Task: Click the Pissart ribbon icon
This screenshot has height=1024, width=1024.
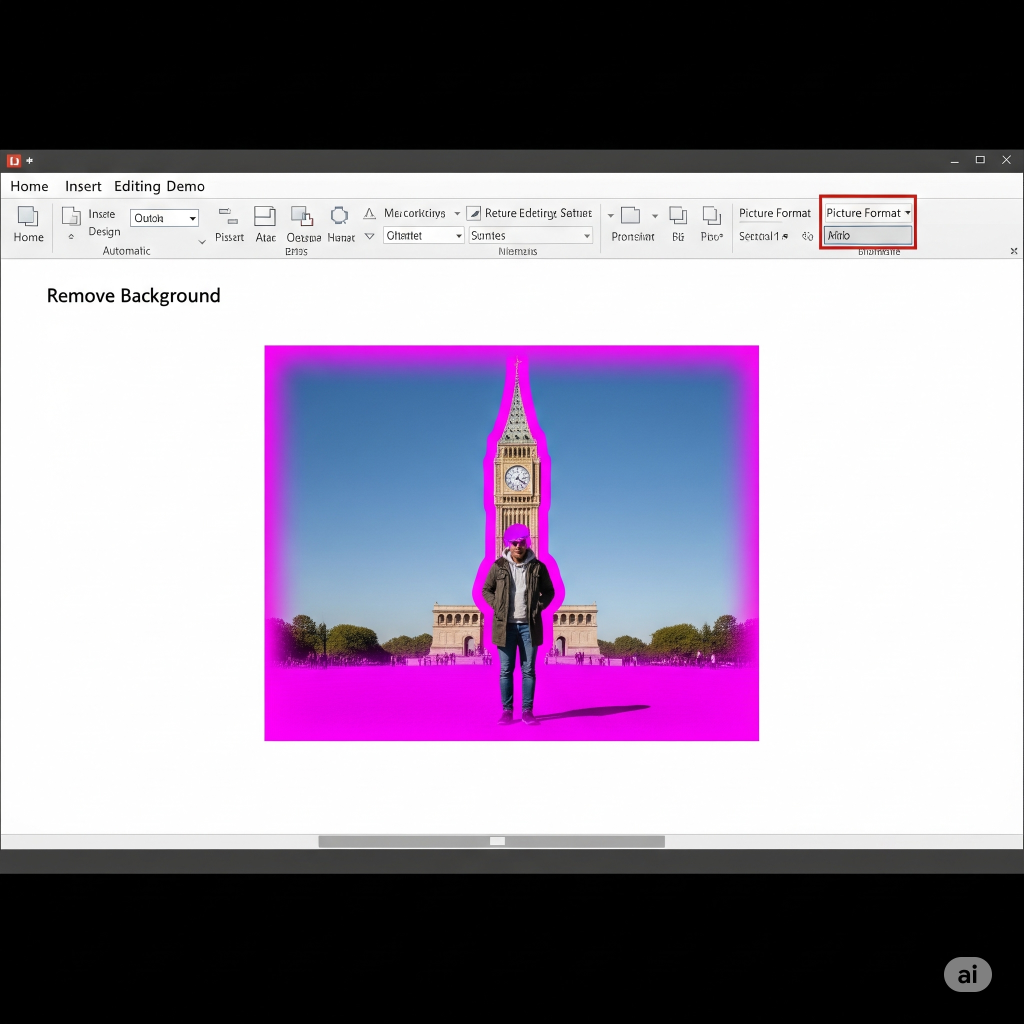Action: coord(229,217)
